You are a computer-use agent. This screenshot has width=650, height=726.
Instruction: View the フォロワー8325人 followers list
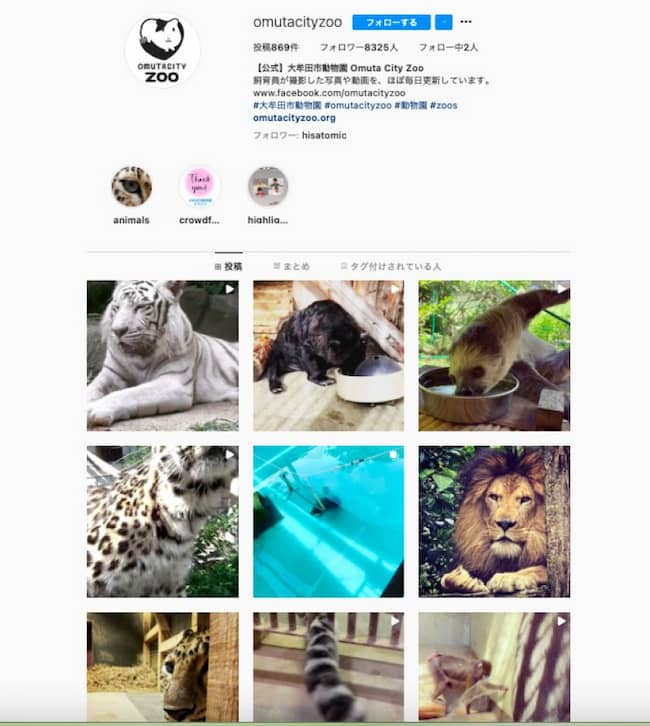point(359,47)
